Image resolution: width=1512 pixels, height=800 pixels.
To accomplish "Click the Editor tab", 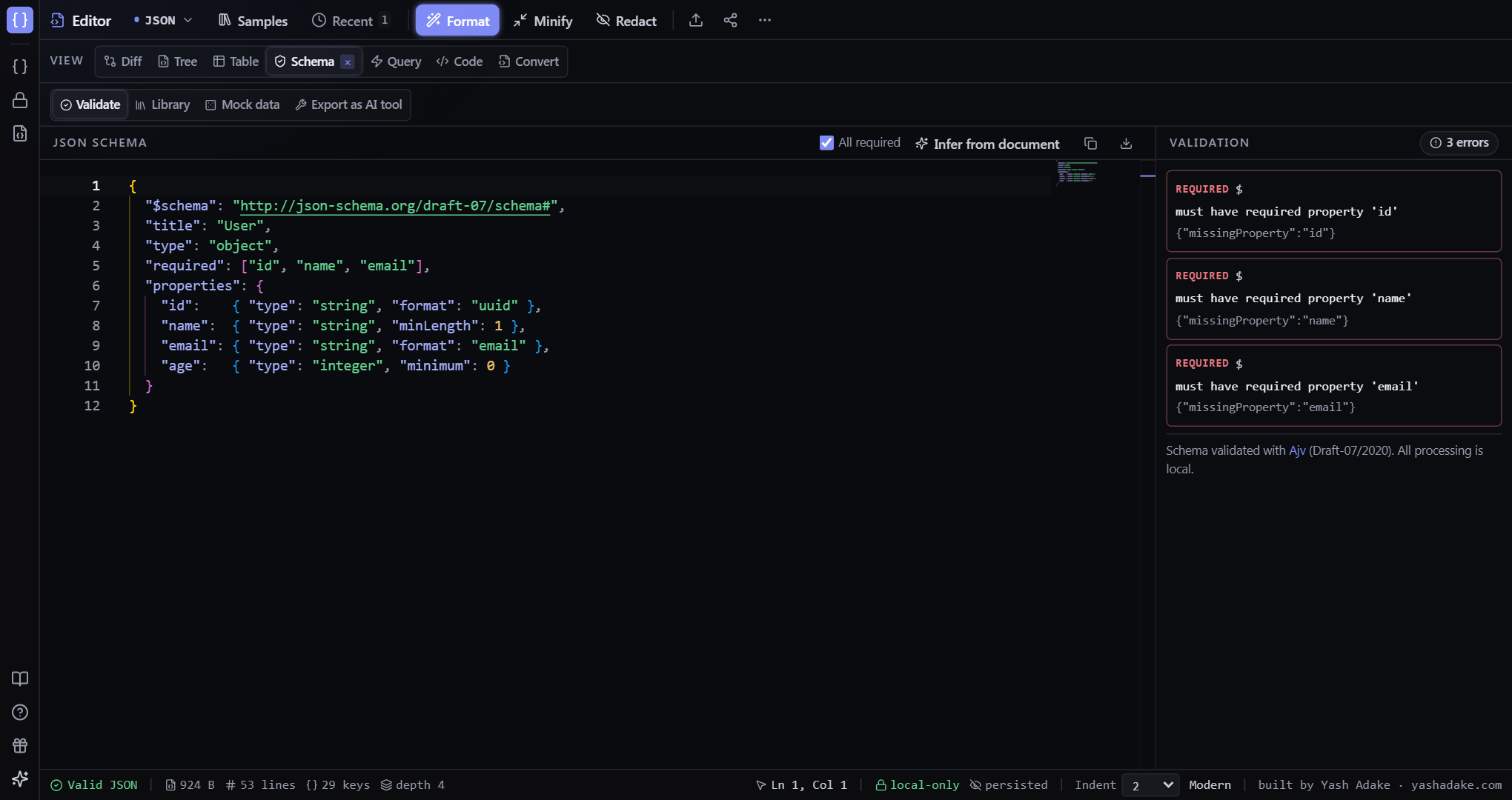I will coord(81,21).
